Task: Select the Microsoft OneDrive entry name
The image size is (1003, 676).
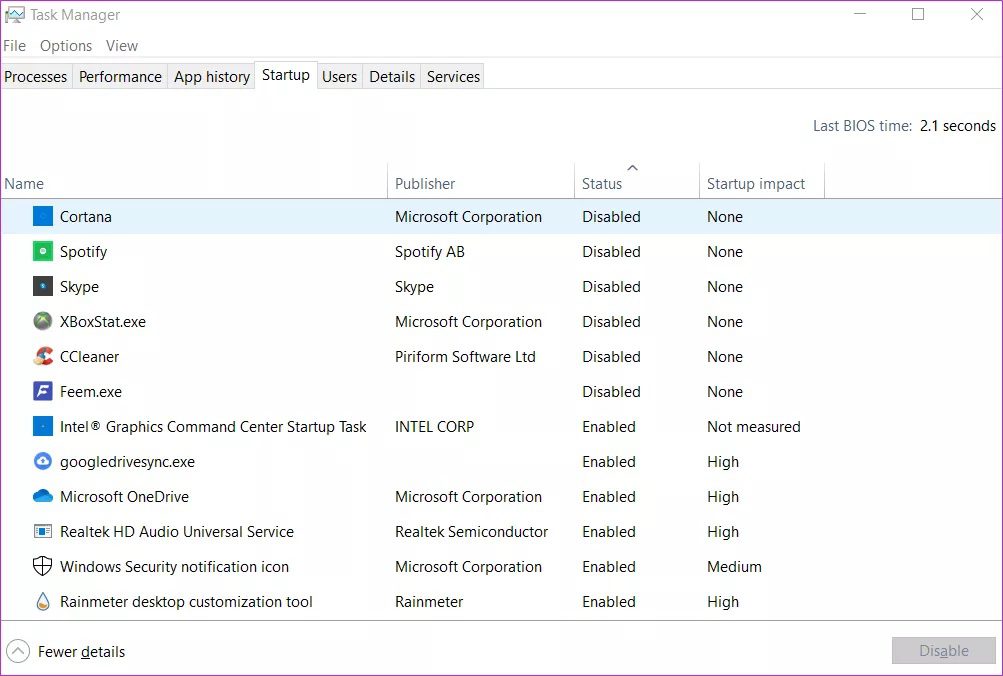Action: pos(125,496)
